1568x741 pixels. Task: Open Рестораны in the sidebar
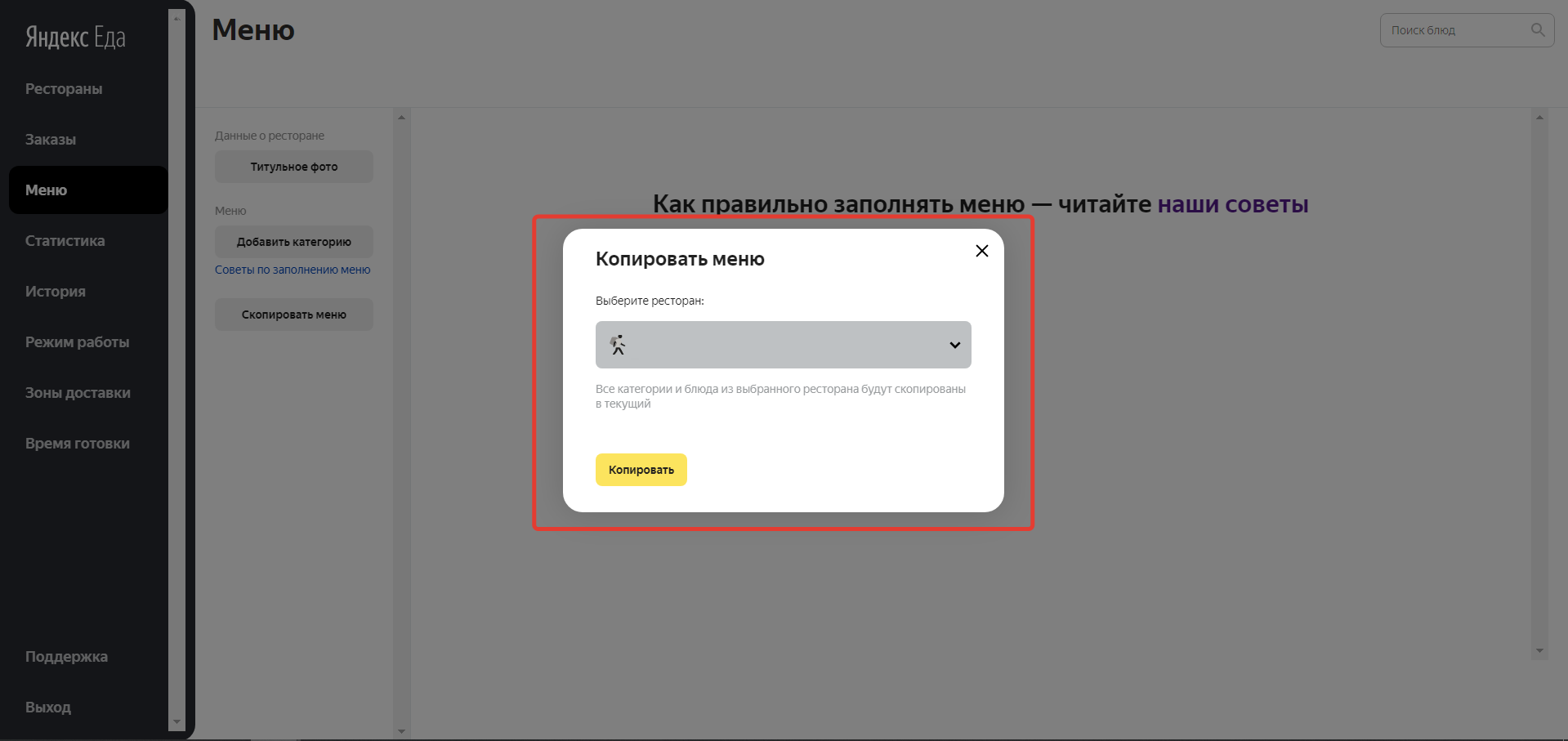tap(64, 89)
